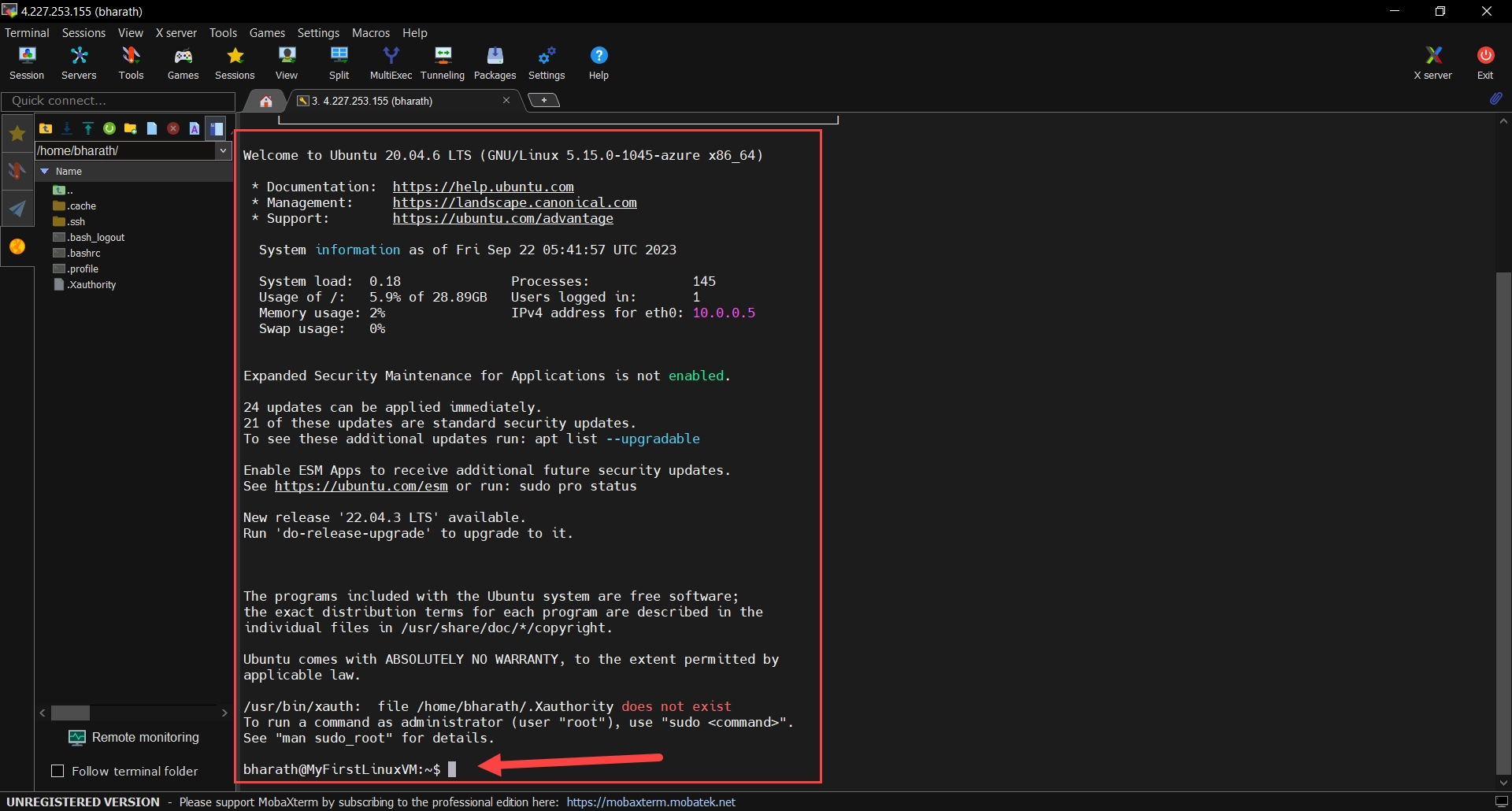Click the Quick connect input field
Screen dimensions: 1512x811
(118, 101)
